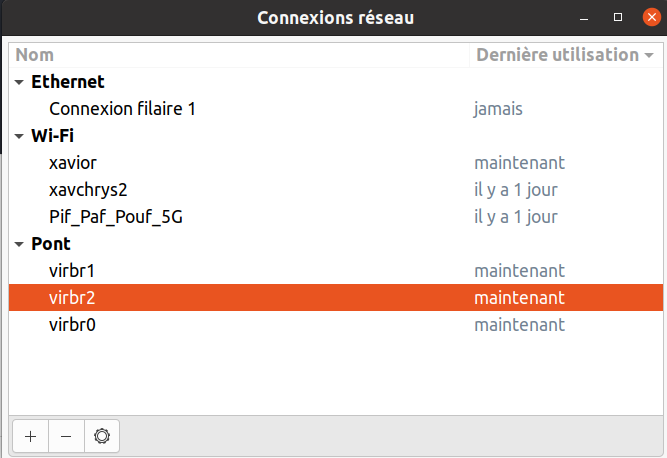Image resolution: width=667 pixels, height=458 pixels.
Task: Collapse the Pont group
Action: [19, 244]
